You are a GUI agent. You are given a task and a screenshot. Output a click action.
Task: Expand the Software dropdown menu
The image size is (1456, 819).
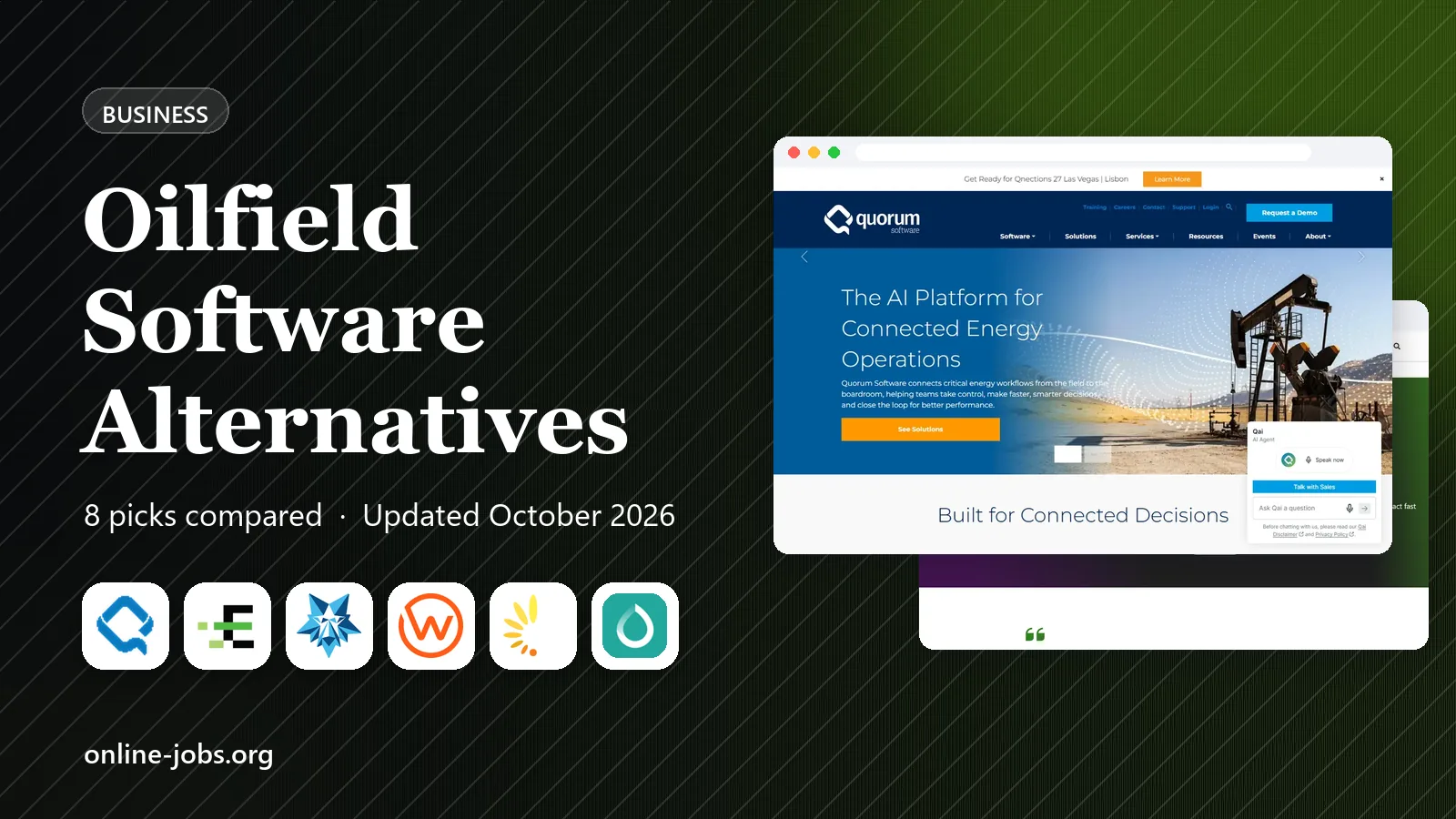point(1017,237)
